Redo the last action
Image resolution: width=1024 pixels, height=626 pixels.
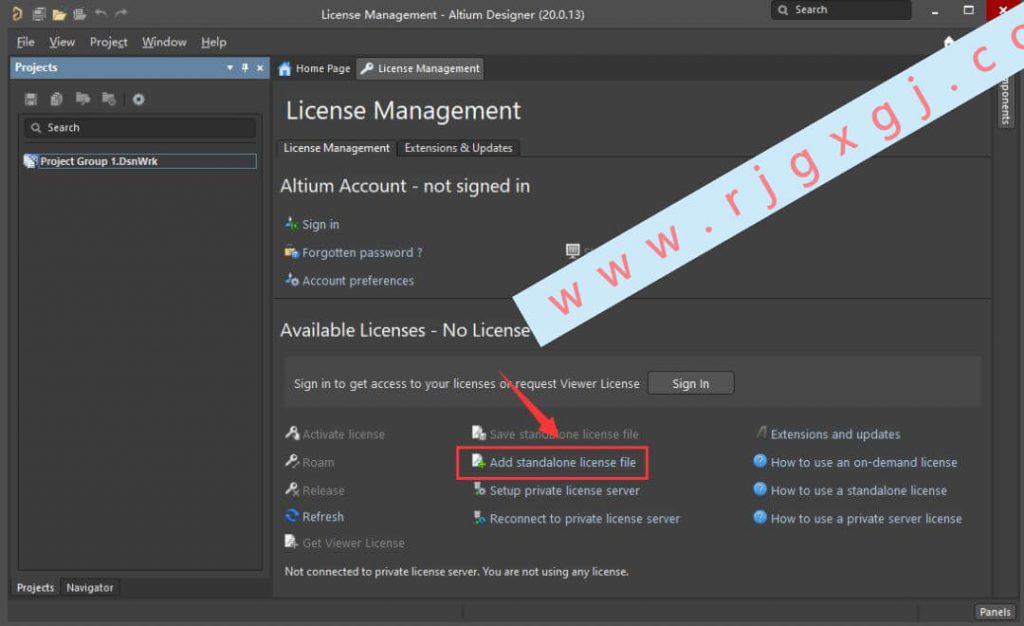[x=121, y=14]
